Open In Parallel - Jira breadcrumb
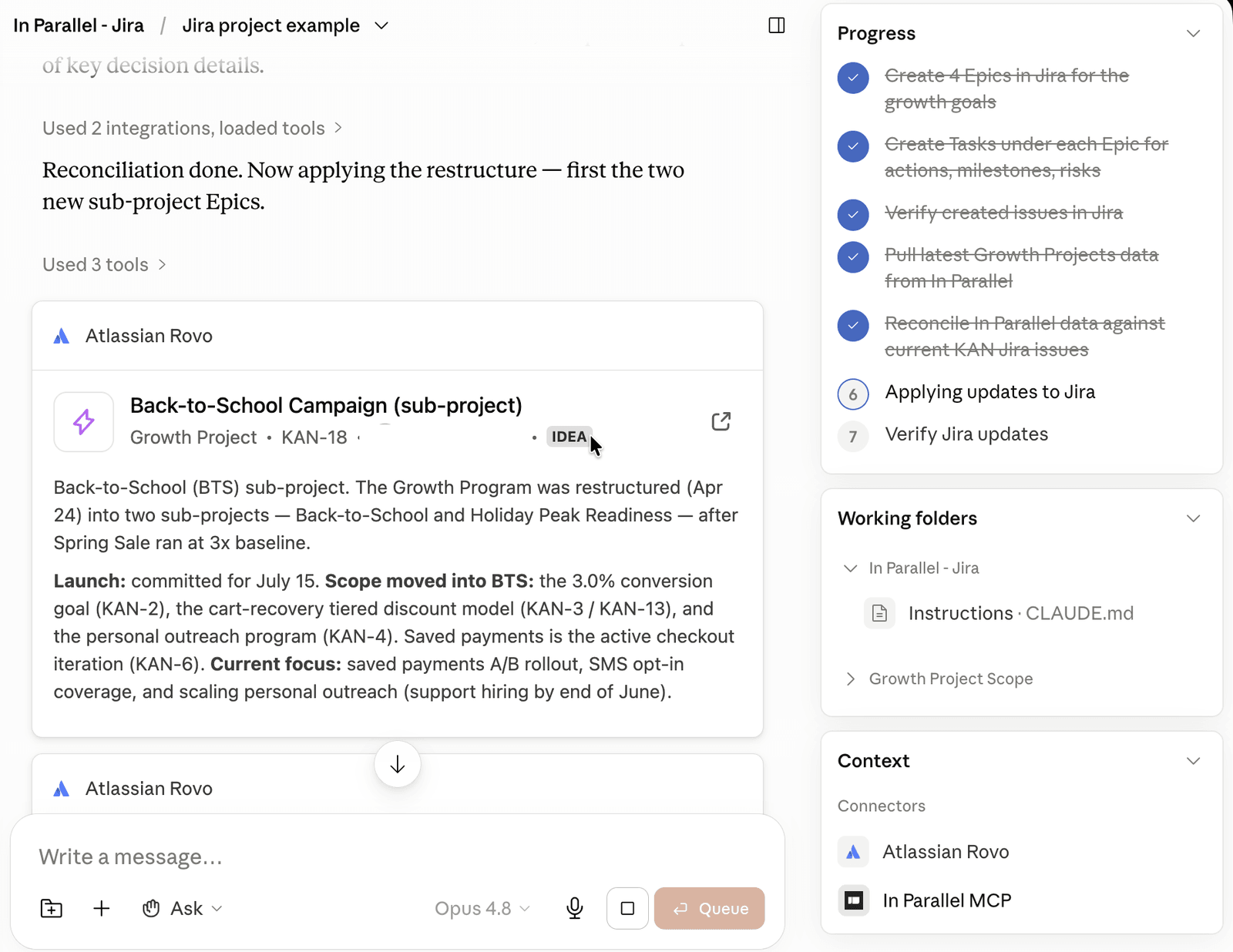 click(x=79, y=25)
